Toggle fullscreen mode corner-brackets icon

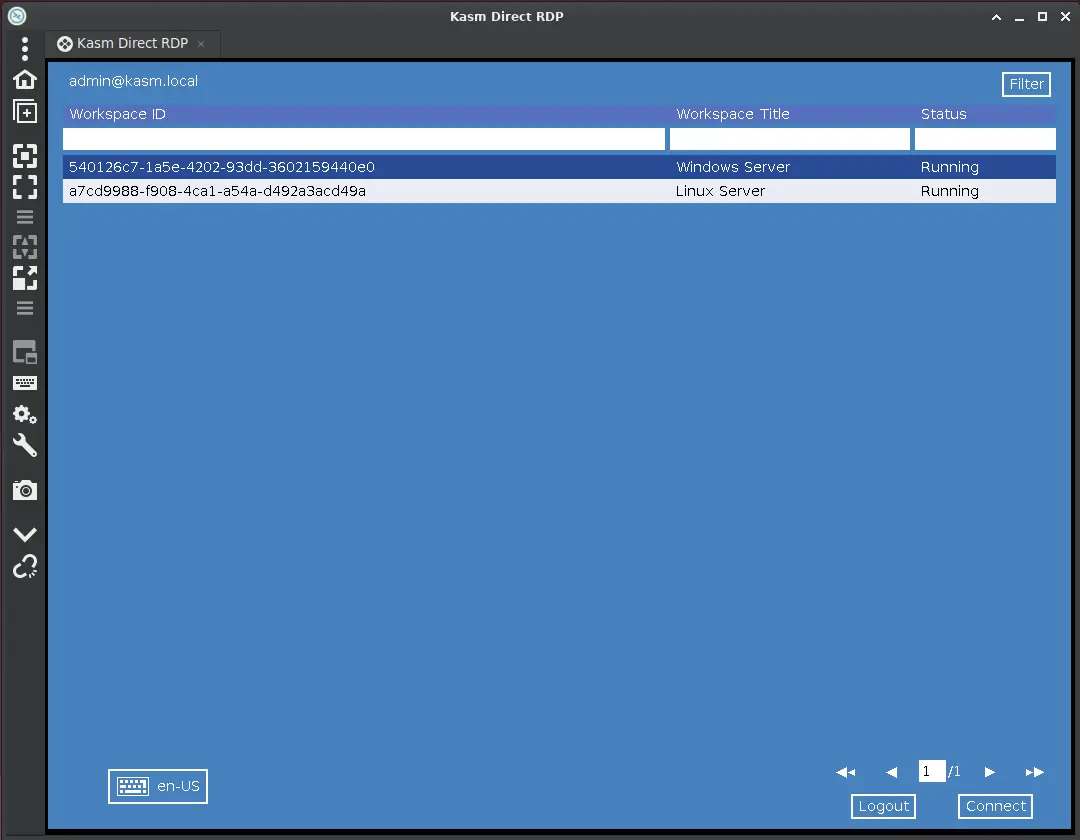25,187
